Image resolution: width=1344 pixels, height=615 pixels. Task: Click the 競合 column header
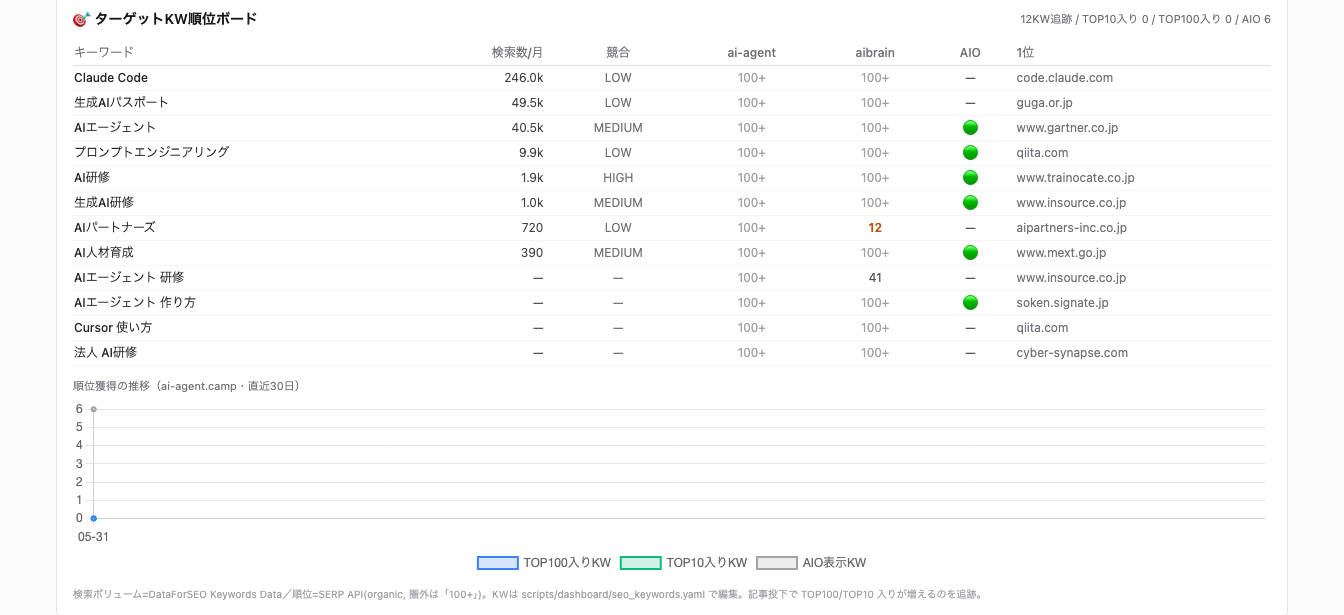click(618, 52)
